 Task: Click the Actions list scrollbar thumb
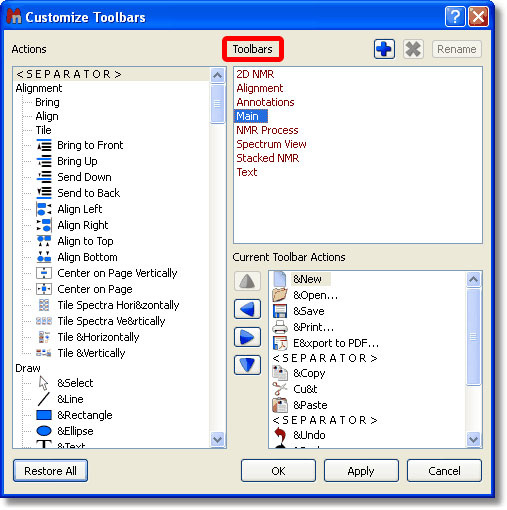[217, 104]
